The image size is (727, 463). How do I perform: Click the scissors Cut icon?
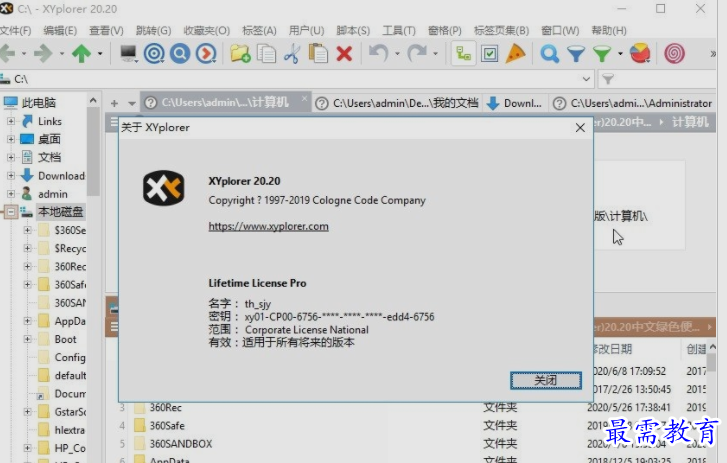click(292, 54)
